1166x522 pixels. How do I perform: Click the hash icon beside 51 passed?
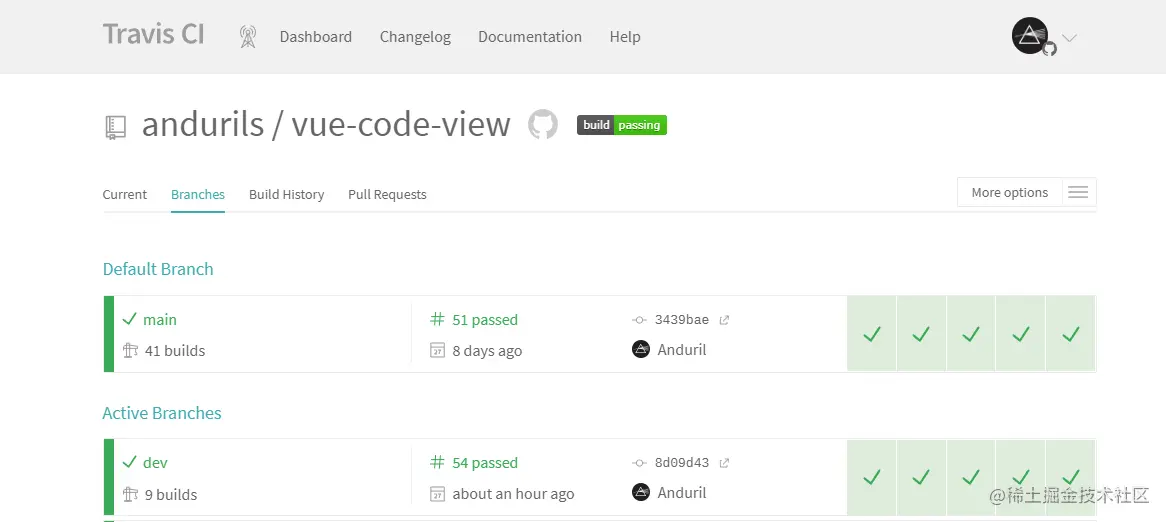[437, 319]
